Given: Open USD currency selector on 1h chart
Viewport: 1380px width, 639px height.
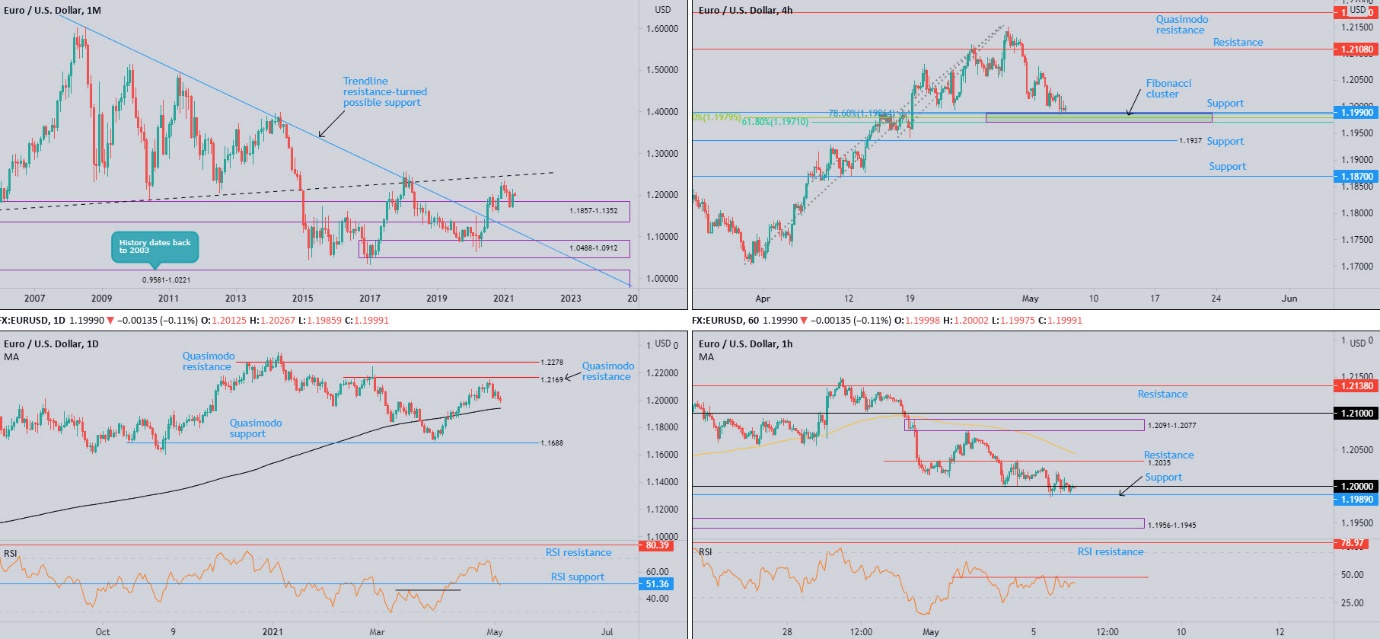Looking at the screenshot, I should [1357, 343].
